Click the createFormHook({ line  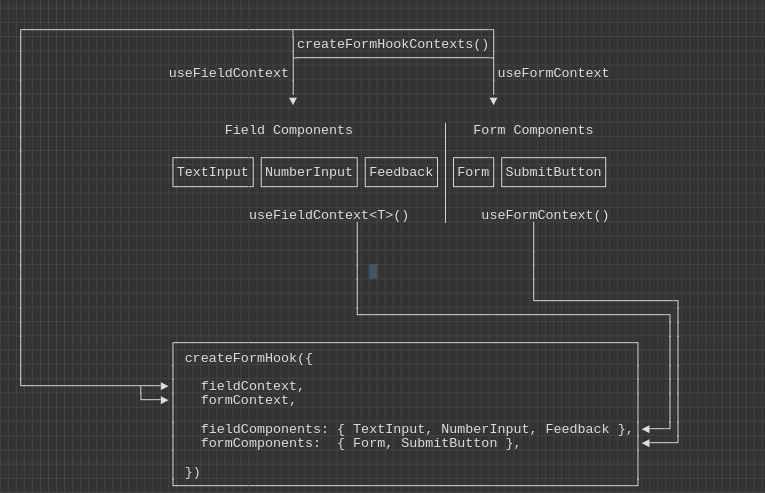248,358
